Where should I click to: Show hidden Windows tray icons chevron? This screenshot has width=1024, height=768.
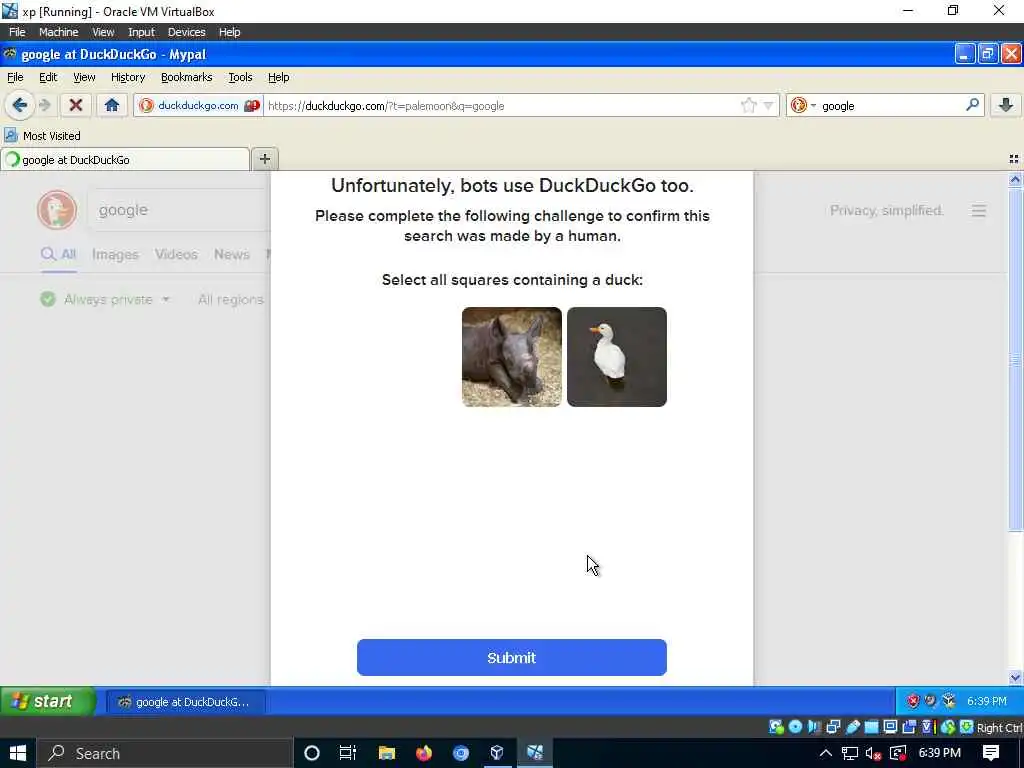(825, 753)
